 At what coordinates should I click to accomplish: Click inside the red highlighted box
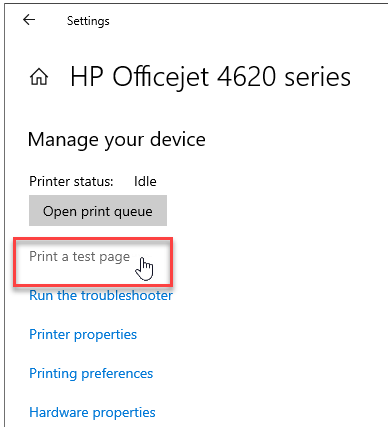(93, 262)
